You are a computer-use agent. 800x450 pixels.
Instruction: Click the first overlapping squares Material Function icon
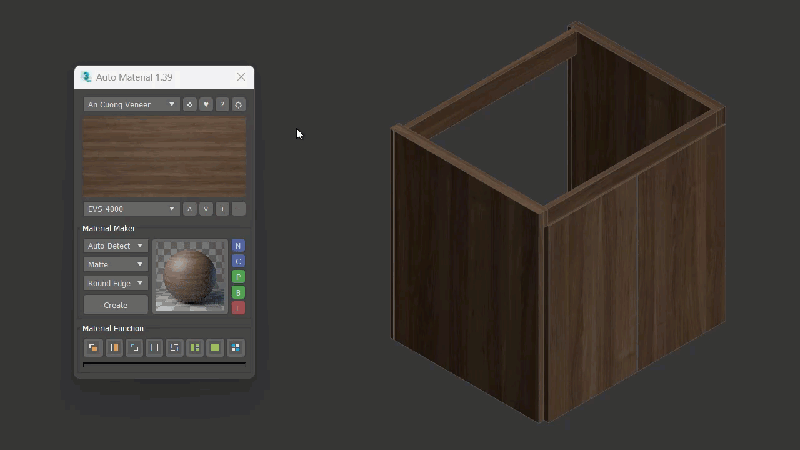pyautogui.click(x=93, y=348)
